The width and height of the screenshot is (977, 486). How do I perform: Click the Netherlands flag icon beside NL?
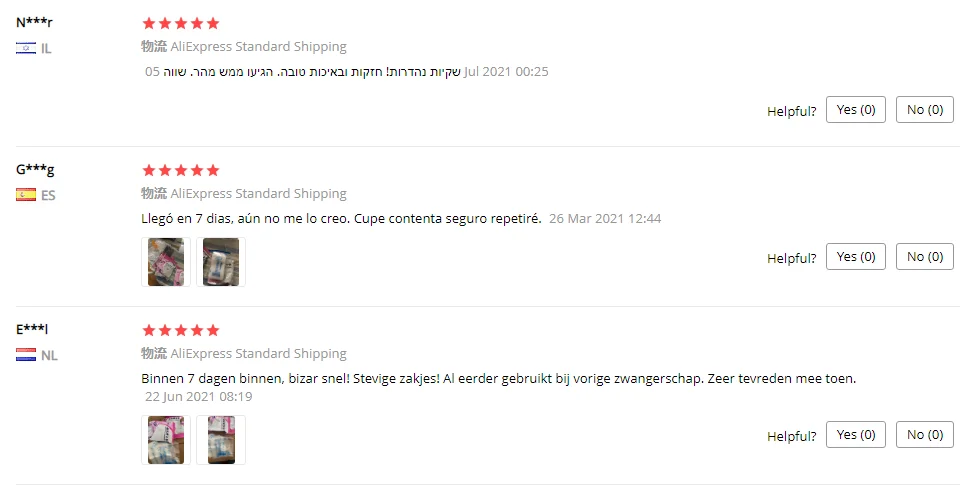point(26,355)
